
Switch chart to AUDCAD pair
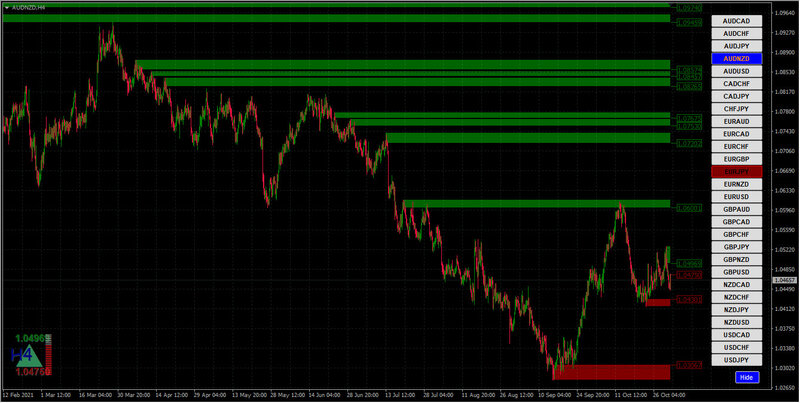coord(736,21)
